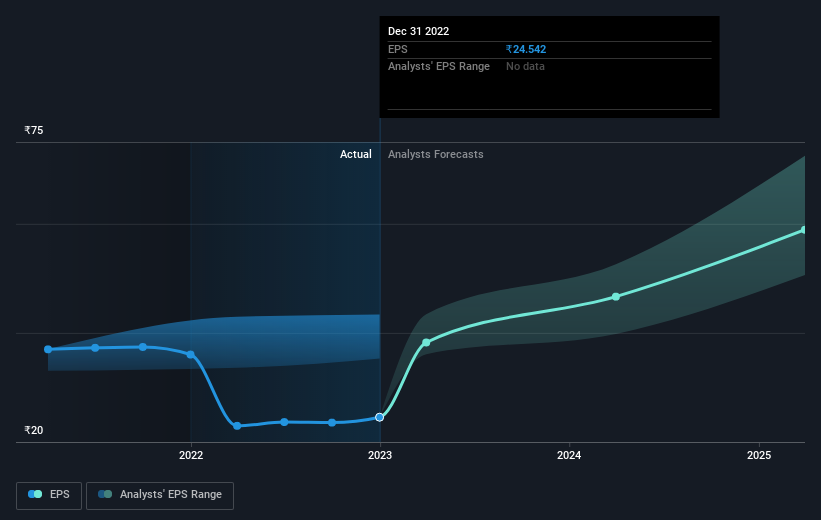Click the lowest EPS point after 2022 drop
The image size is (821, 520).
[x=237, y=426]
